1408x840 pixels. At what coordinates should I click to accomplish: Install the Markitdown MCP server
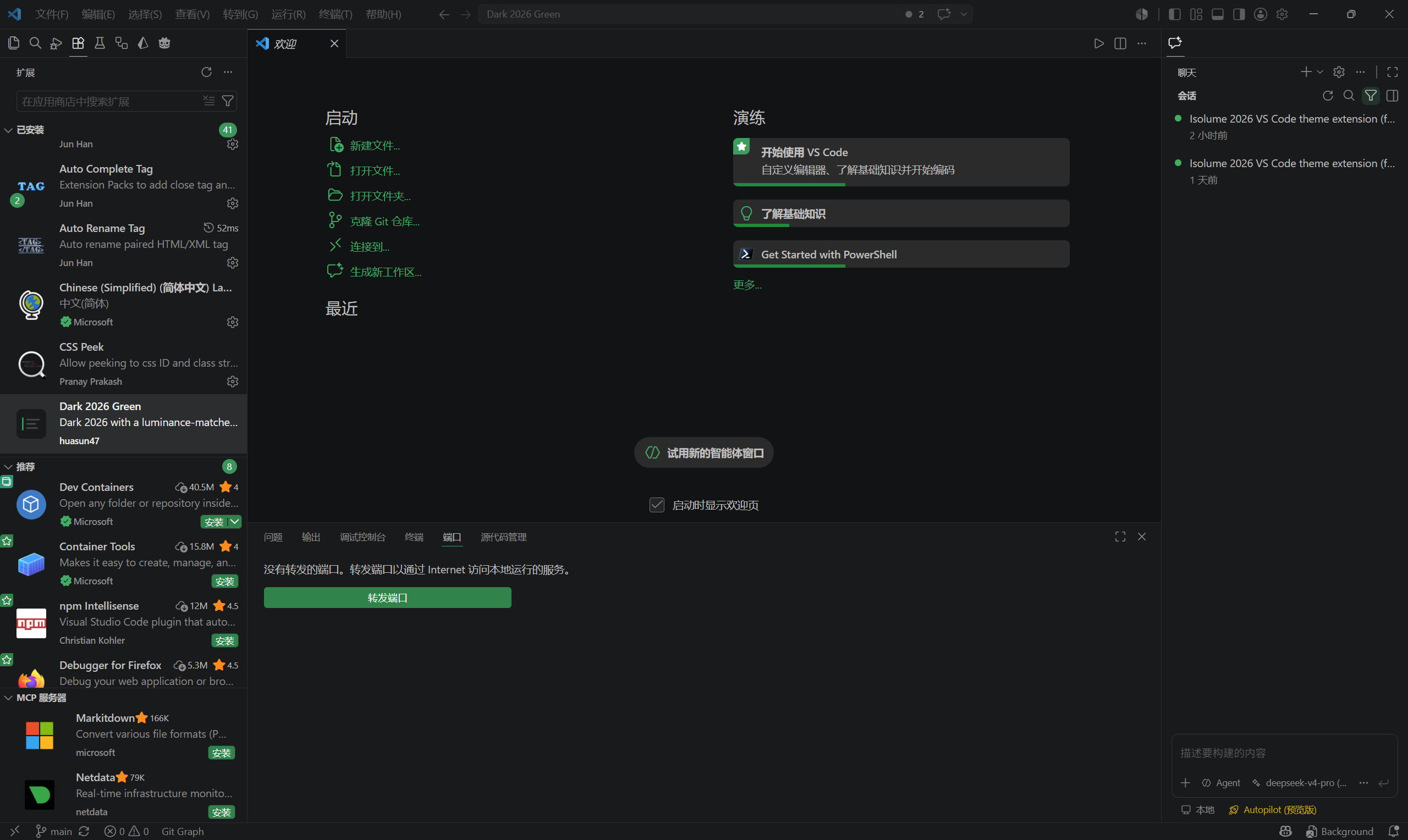(221, 753)
